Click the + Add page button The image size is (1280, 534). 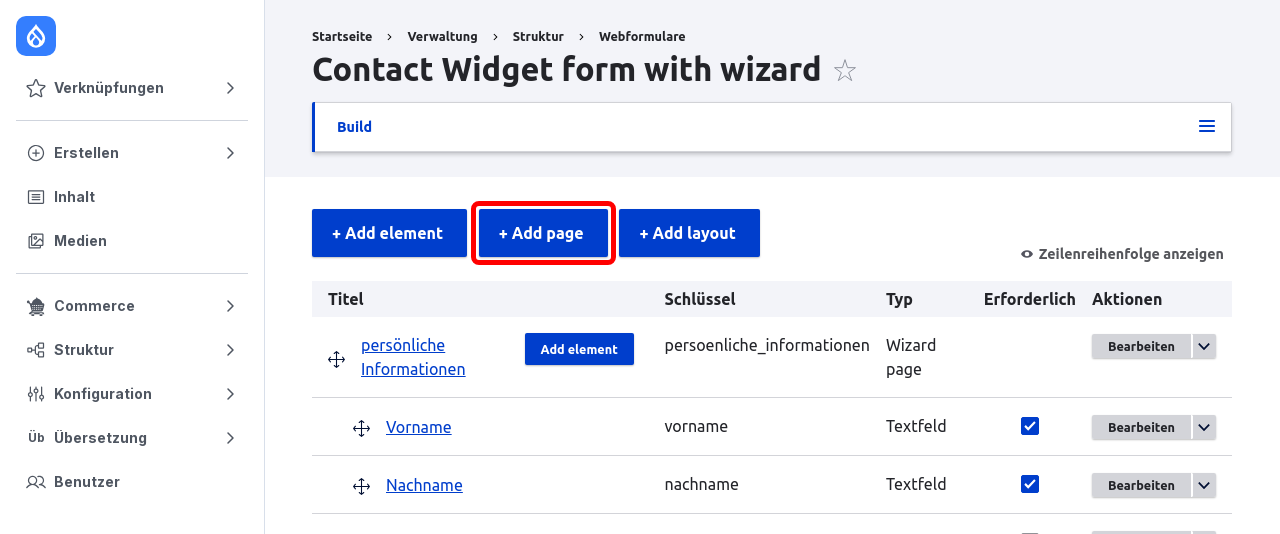541,233
